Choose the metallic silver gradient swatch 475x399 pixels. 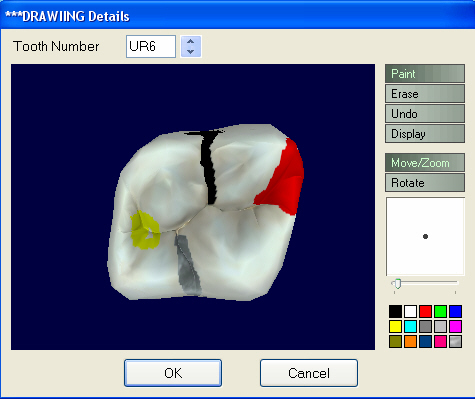[x=455, y=342]
